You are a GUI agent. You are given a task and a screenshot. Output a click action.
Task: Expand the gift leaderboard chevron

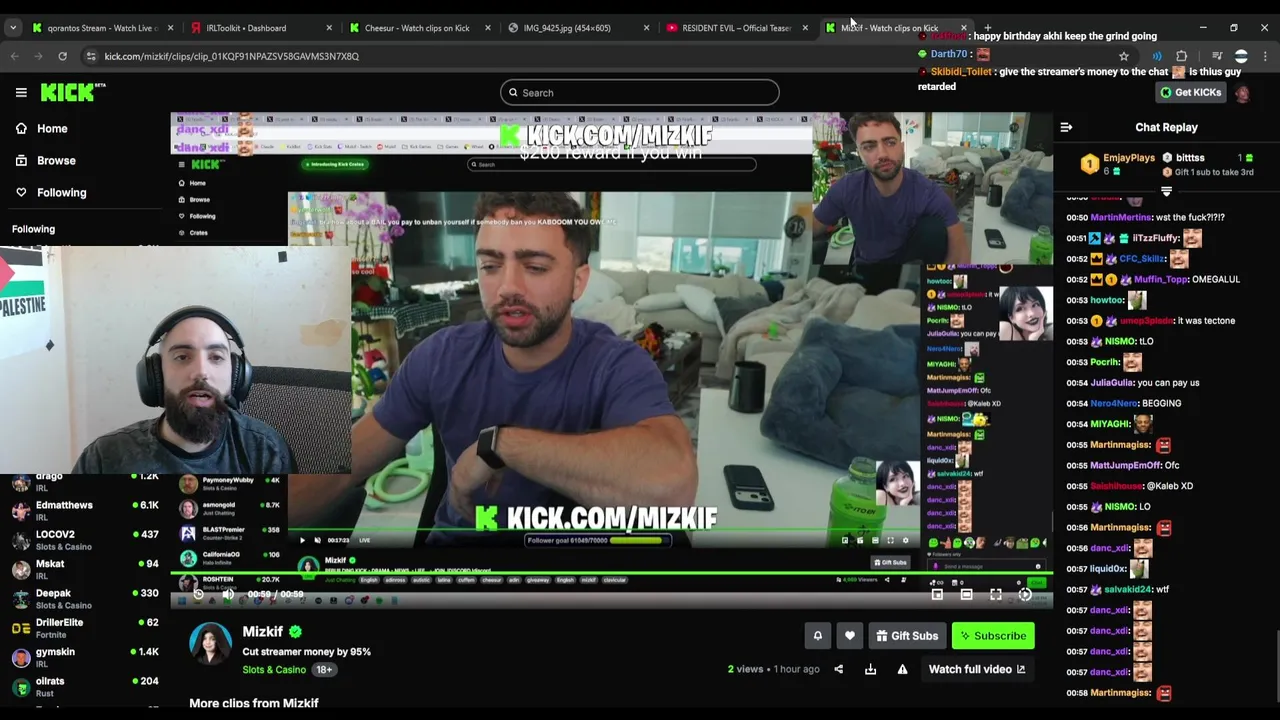[x=1166, y=190]
